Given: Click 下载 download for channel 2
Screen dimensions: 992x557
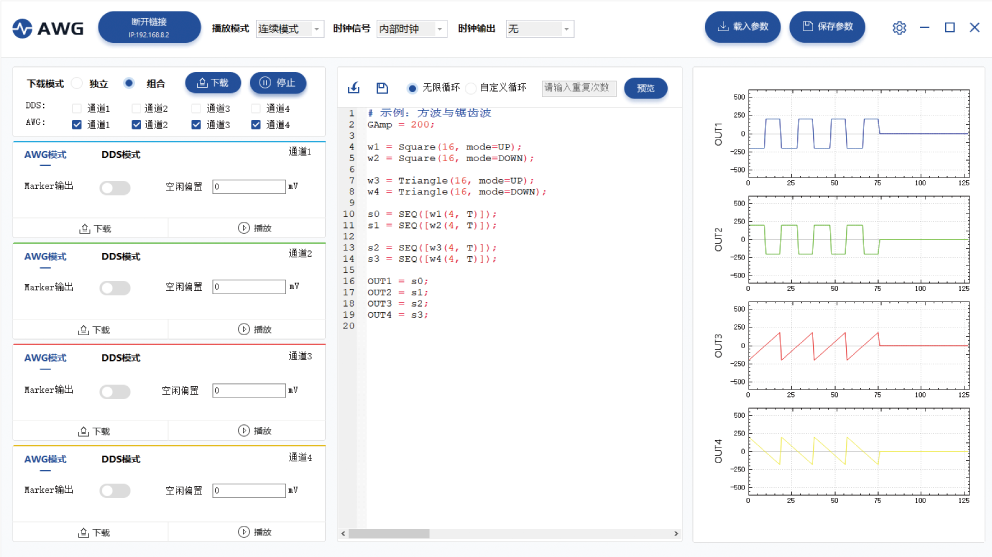Looking at the screenshot, I should (x=94, y=329).
